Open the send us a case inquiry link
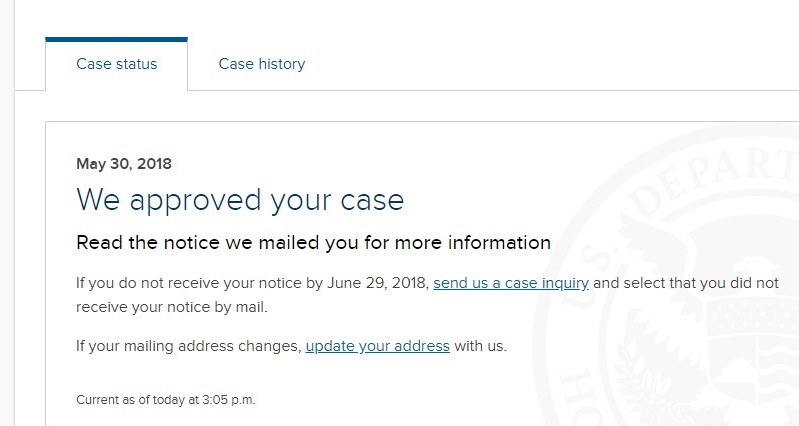799x426 pixels. click(511, 283)
